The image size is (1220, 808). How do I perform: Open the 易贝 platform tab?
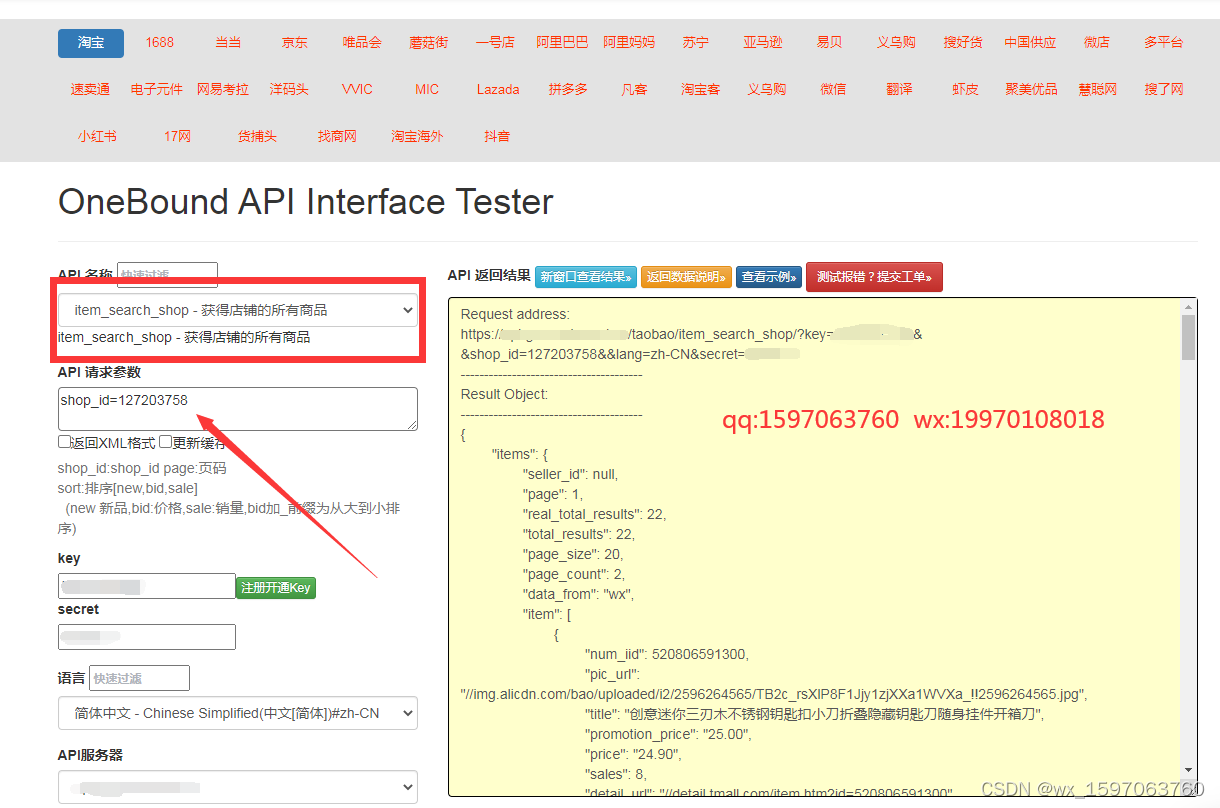tap(829, 42)
